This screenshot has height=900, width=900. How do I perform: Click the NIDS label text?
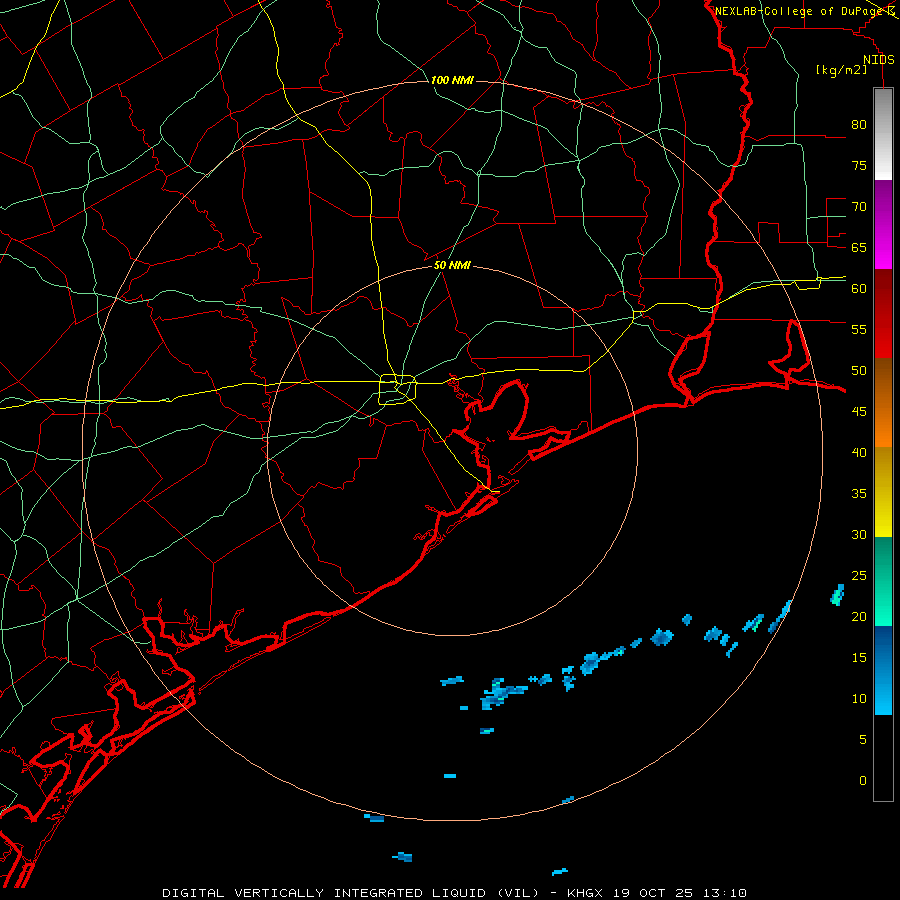(879, 60)
